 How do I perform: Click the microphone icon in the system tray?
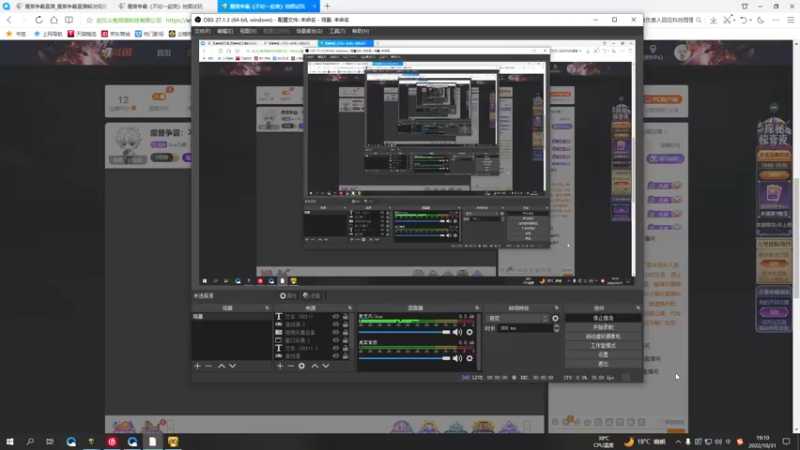tap(688, 441)
